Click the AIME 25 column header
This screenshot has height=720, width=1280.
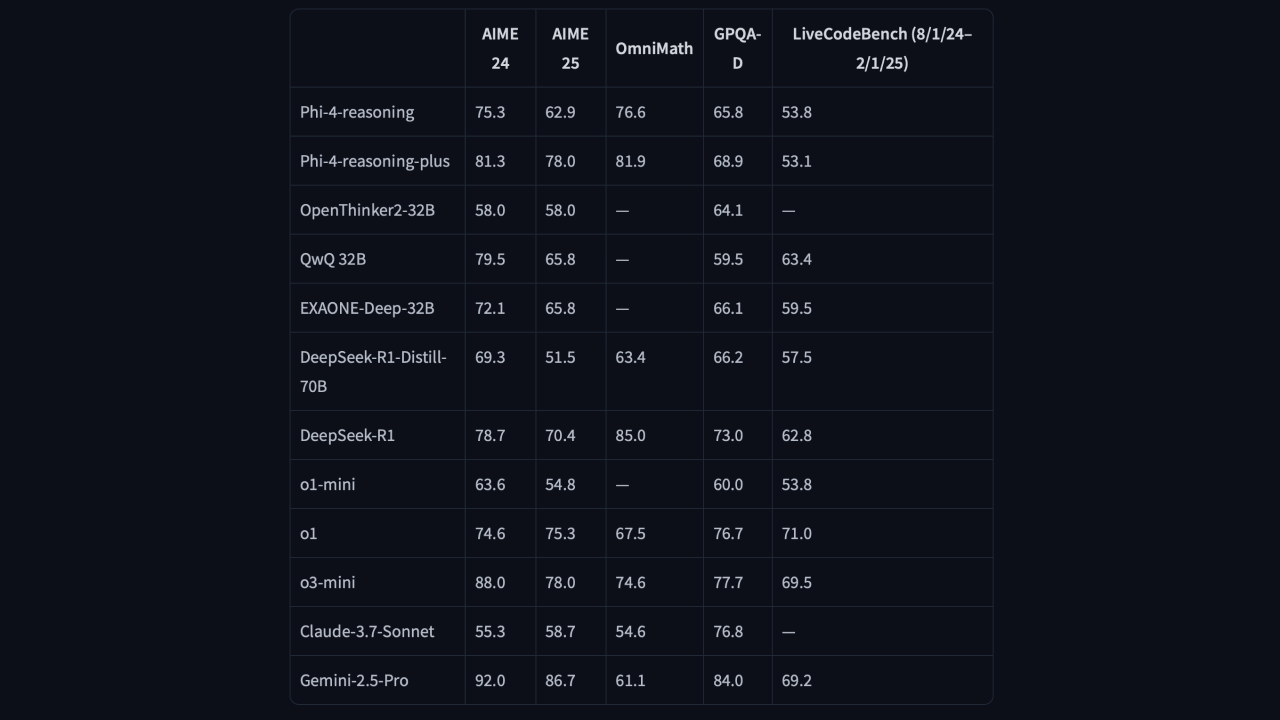pos(570,48)
